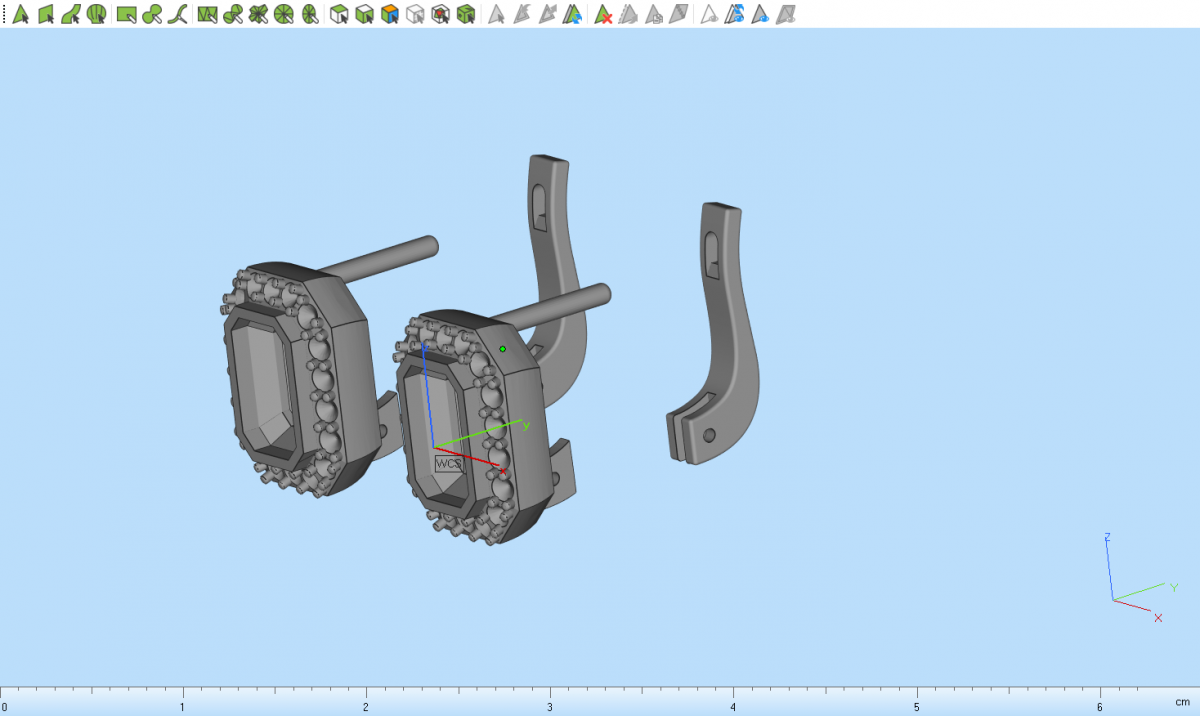1200x716 pixels.
Task: Click the orange-topped blue cube icon
Action: click(x=390, y=14)
